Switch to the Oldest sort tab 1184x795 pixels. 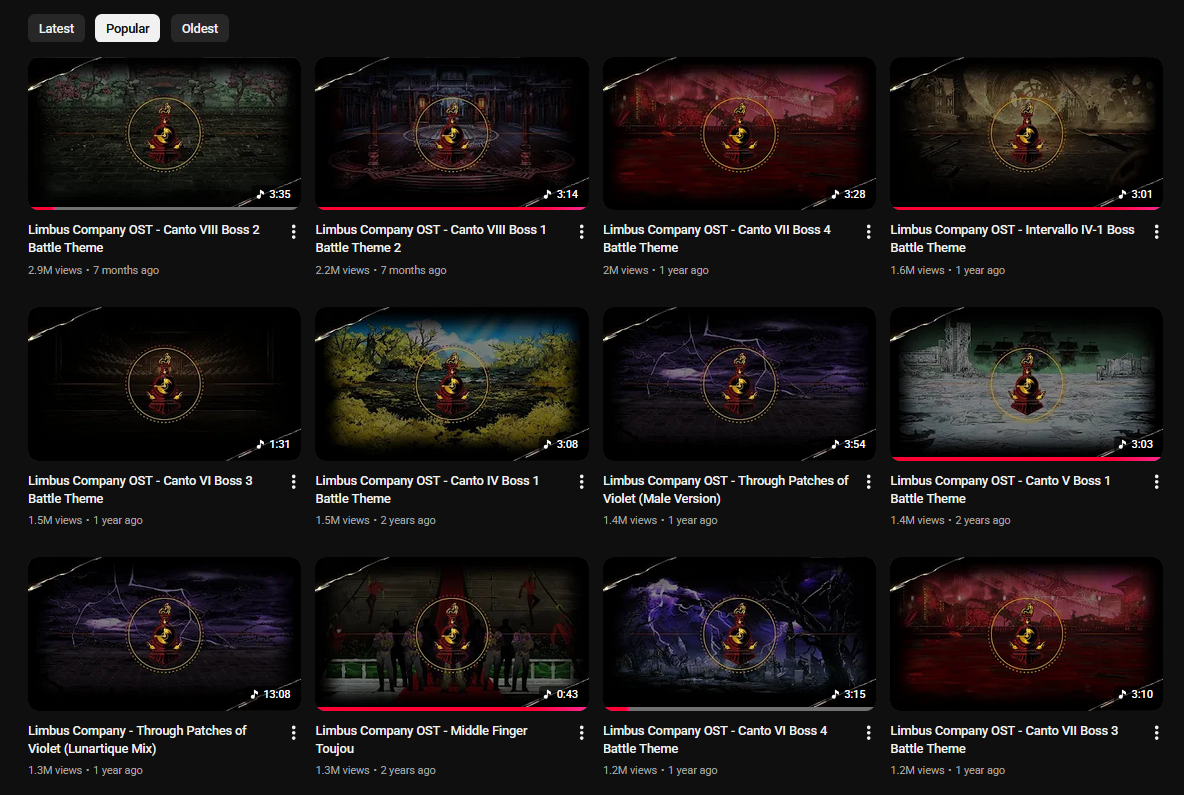click(199, 28)
